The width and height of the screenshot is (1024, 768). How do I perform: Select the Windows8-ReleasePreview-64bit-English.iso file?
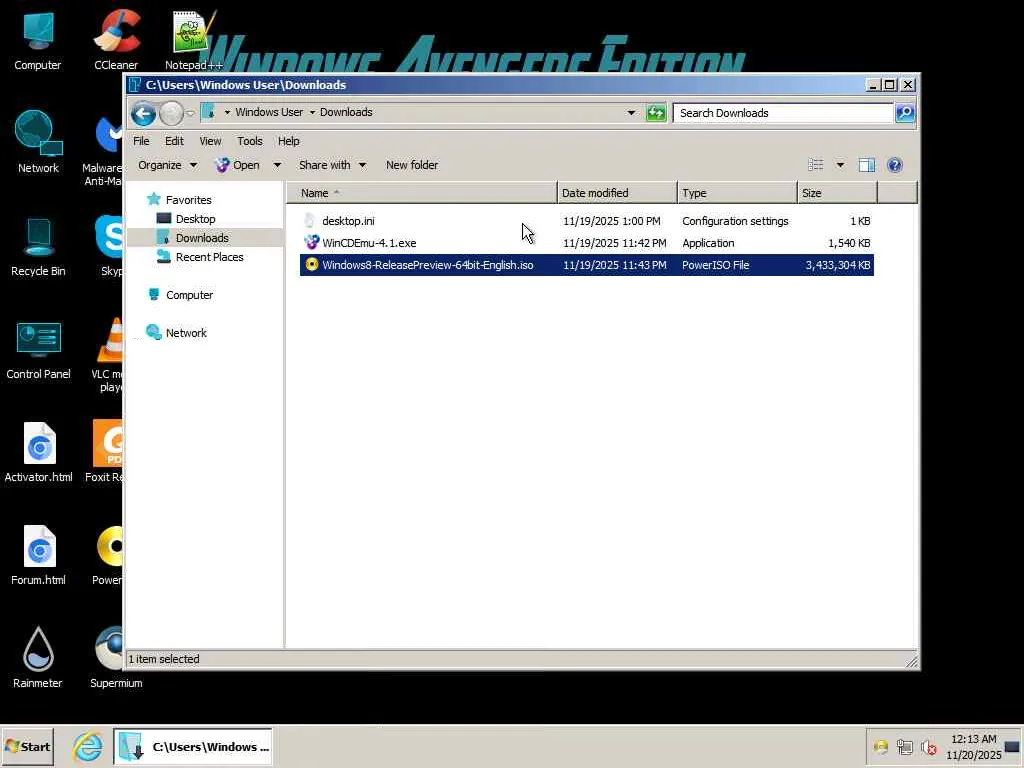(x=586, y=265)
